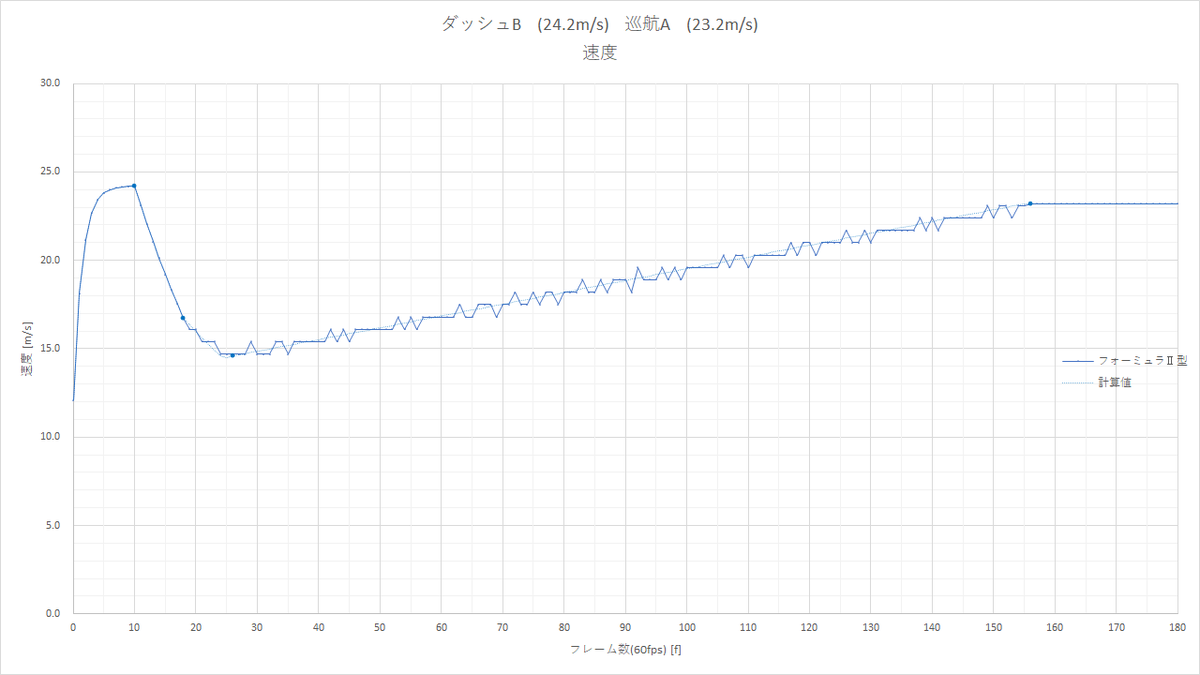The height and width of the screenshot is (675, 1200).
Task: Click the y-axis value '15.0'
Action: tap(50, 349)
